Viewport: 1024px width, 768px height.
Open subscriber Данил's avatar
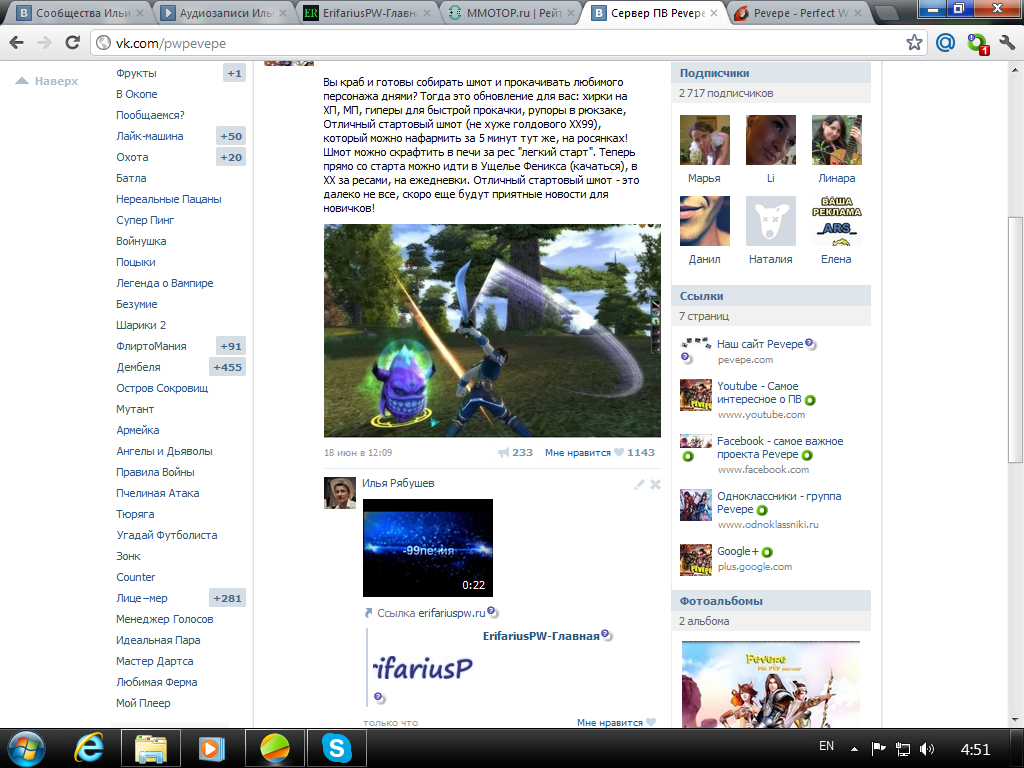705,221
